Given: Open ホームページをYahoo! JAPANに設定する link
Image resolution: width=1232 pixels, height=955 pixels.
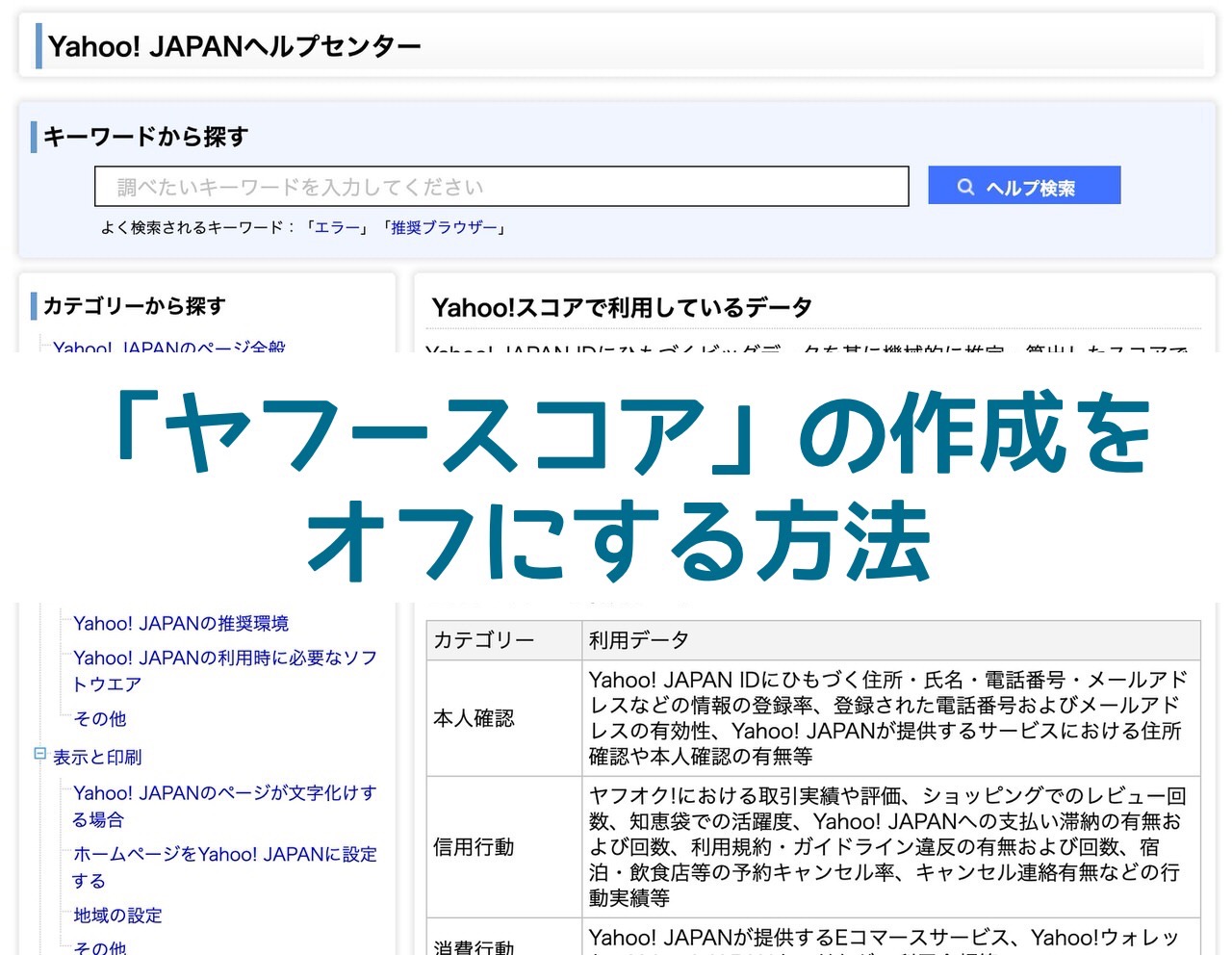Looking at the screenshot, I should coord(225,867).
